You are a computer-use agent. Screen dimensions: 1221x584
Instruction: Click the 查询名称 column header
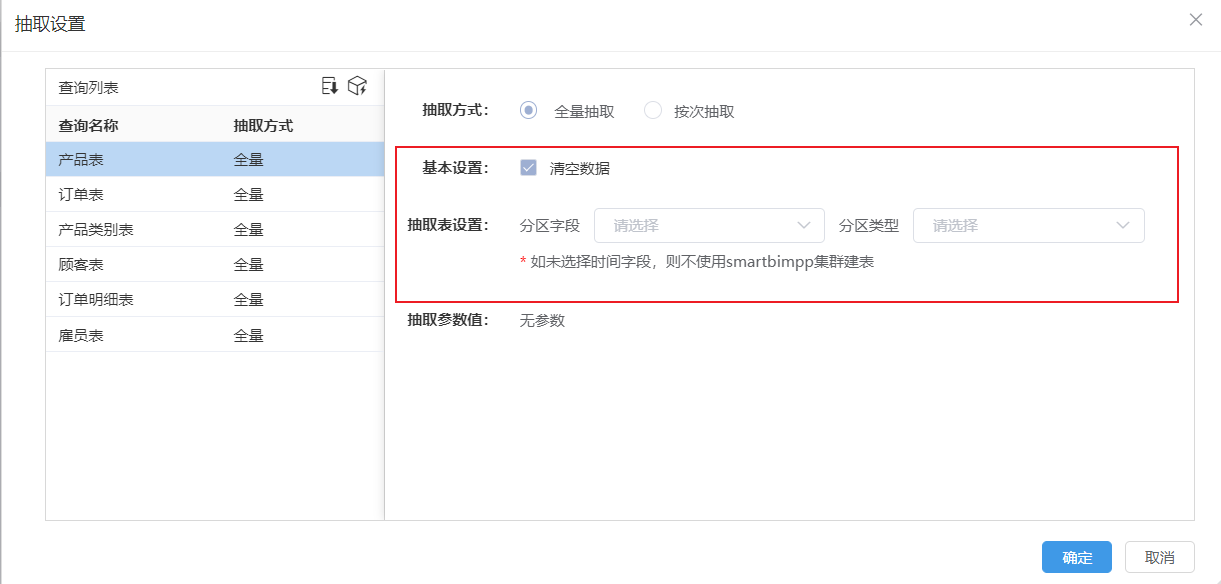tap(88, 125)
